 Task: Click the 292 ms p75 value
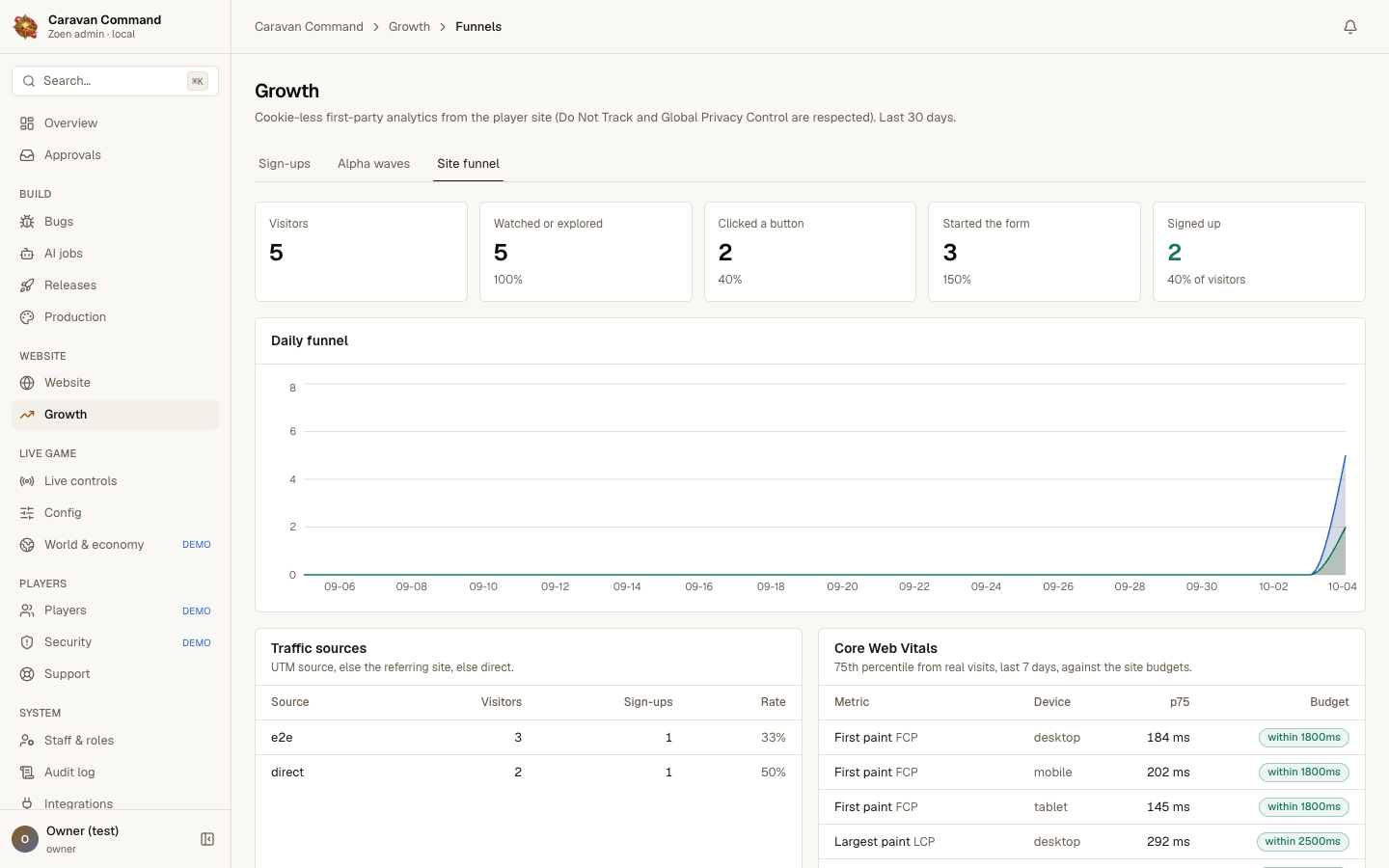click(1168, 842)
